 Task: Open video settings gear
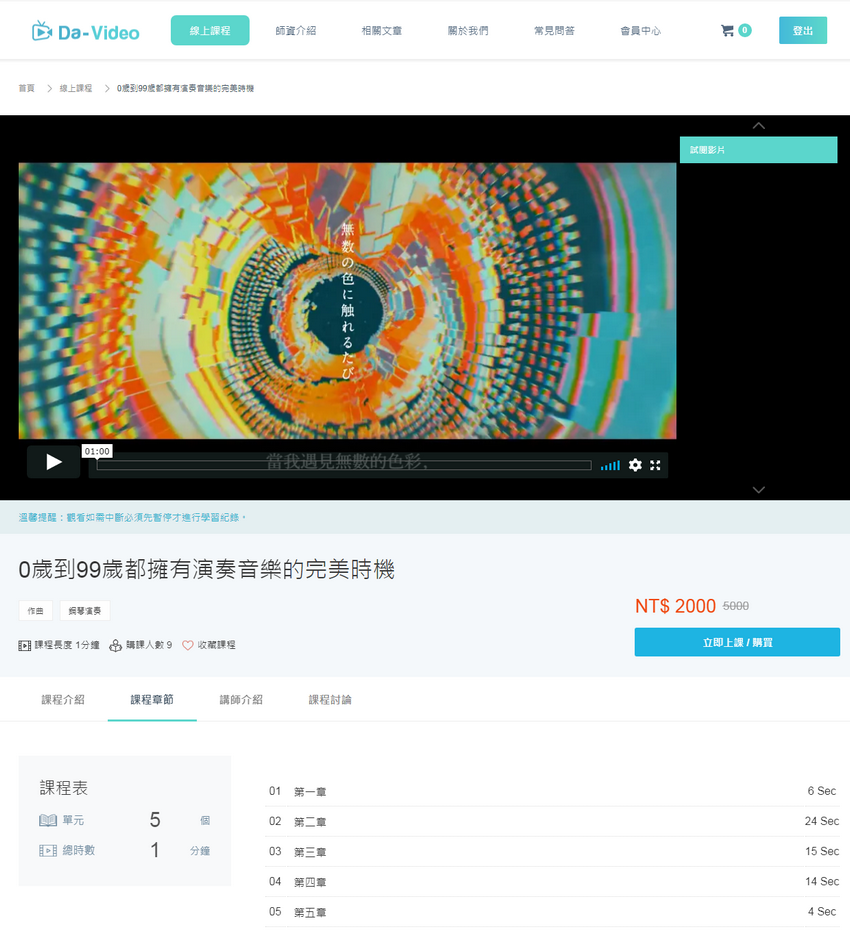pyautogui.click(x=635, y=465)
